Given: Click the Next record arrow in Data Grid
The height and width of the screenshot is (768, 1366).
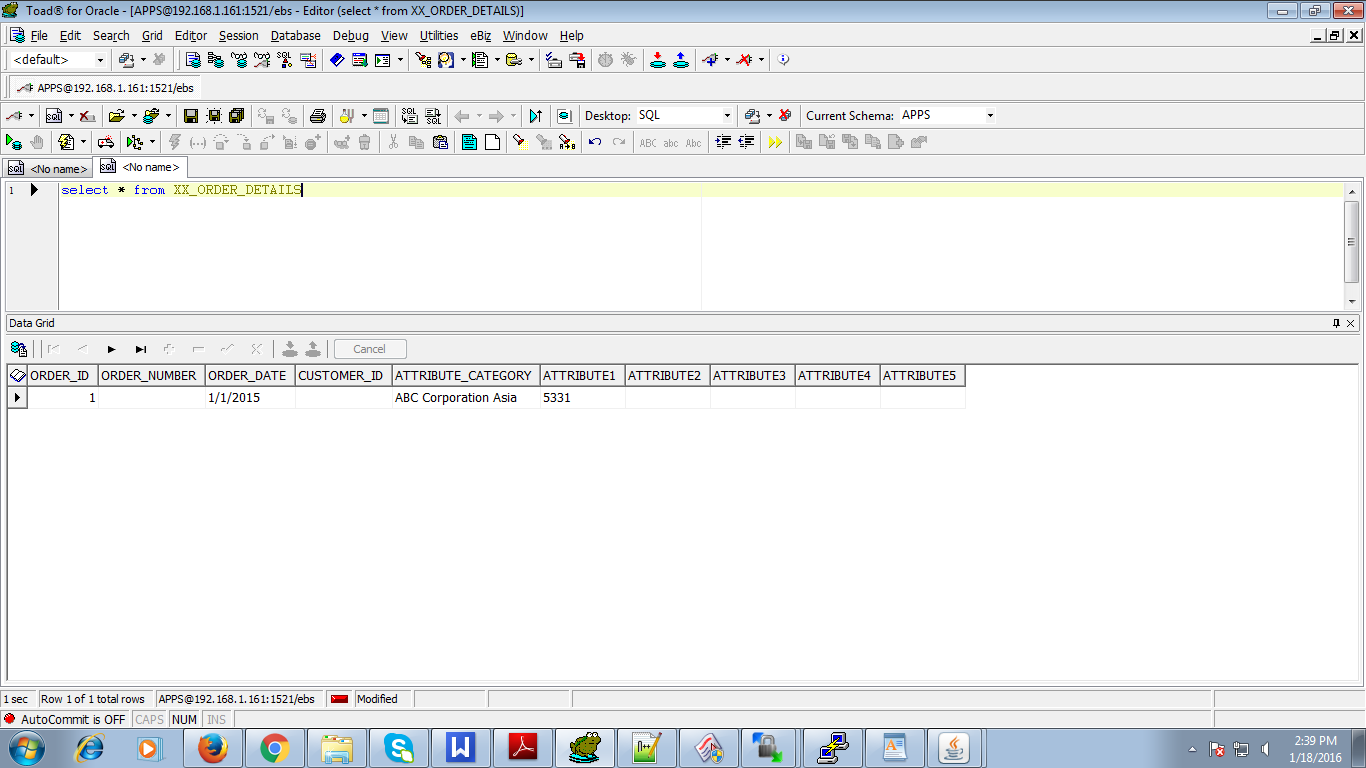Looking at the screenshot, I should [x=111, y=349].
